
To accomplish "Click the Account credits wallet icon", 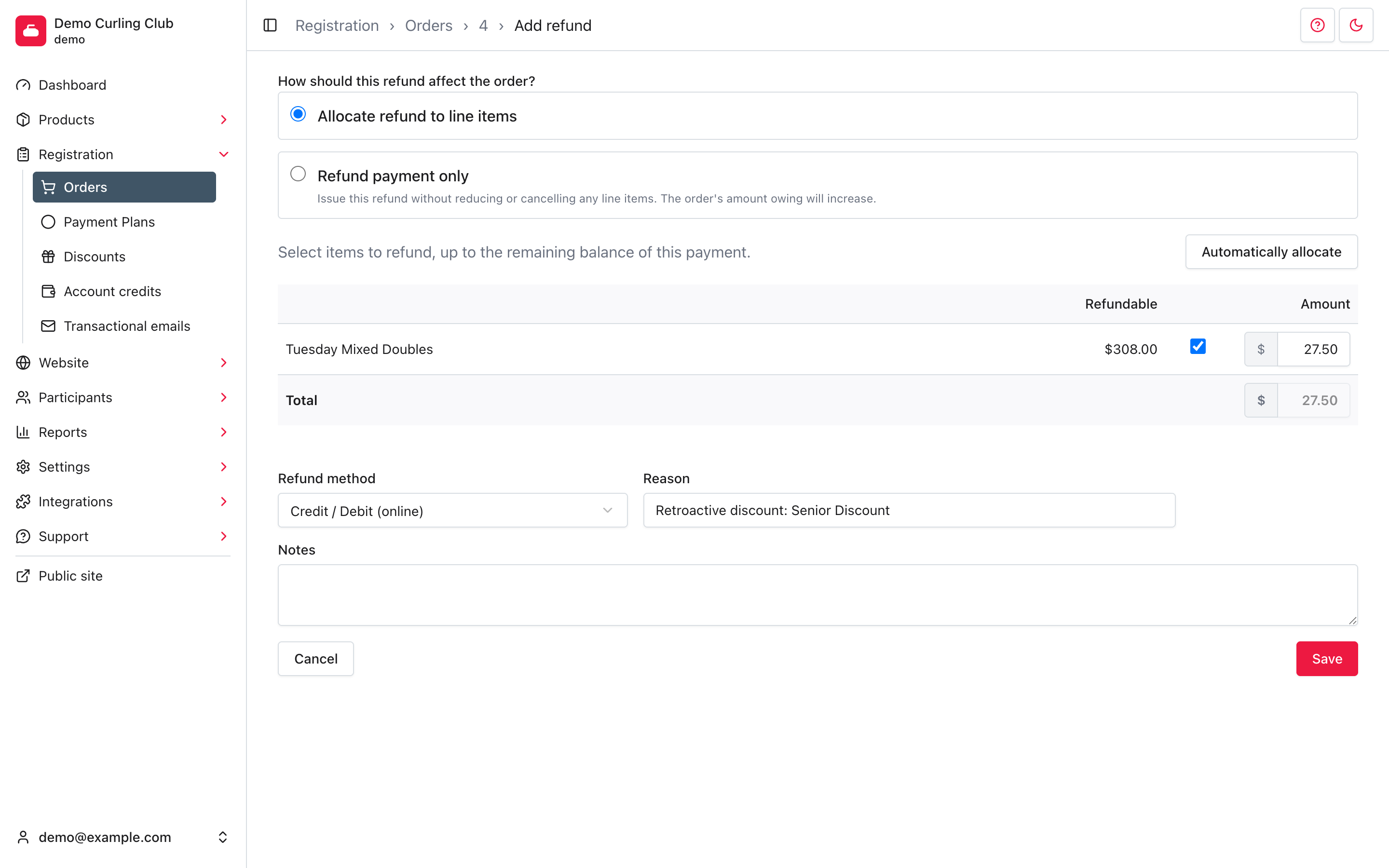I will coord(48,291).
